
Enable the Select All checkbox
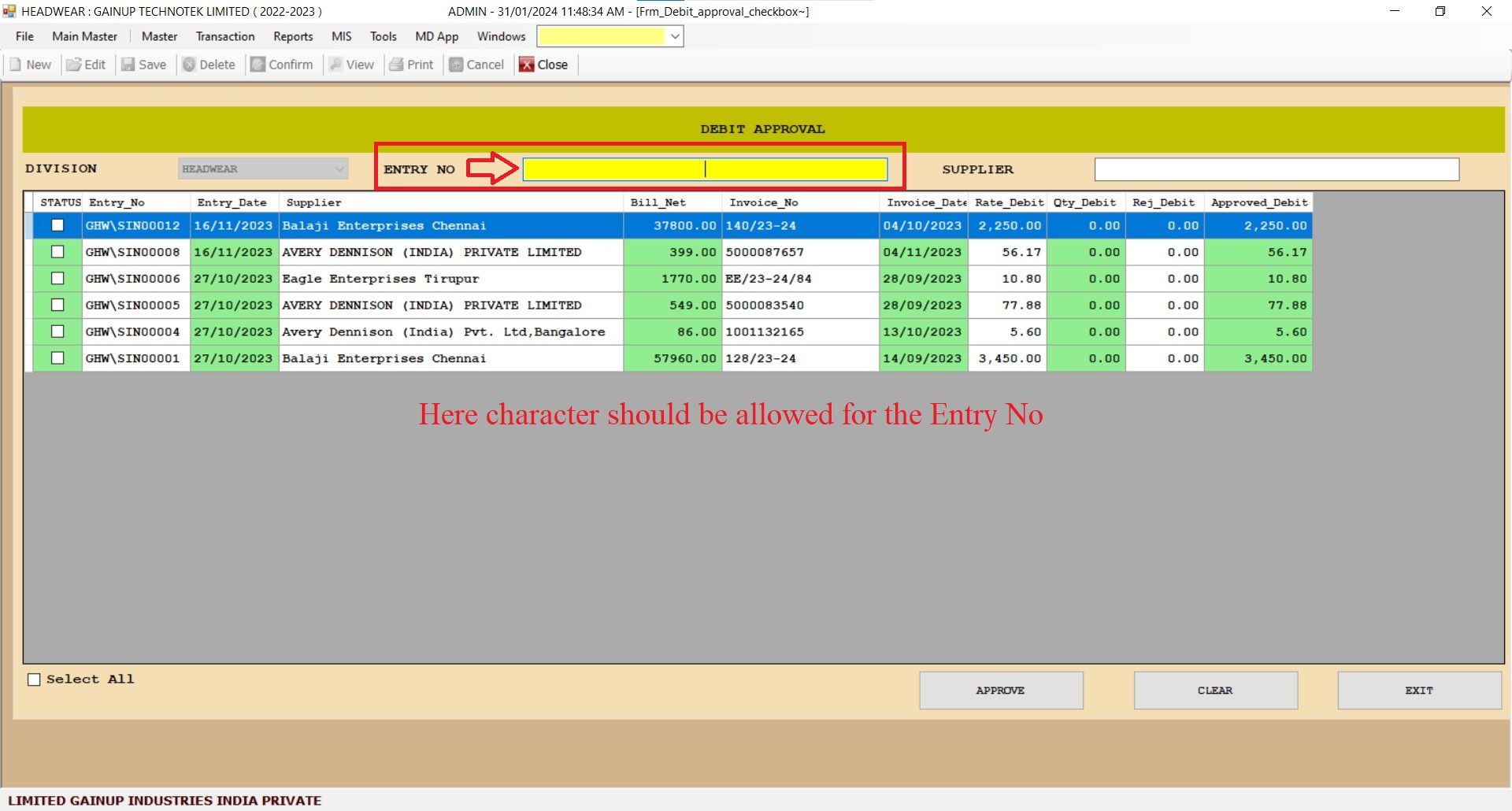point(34,680)
